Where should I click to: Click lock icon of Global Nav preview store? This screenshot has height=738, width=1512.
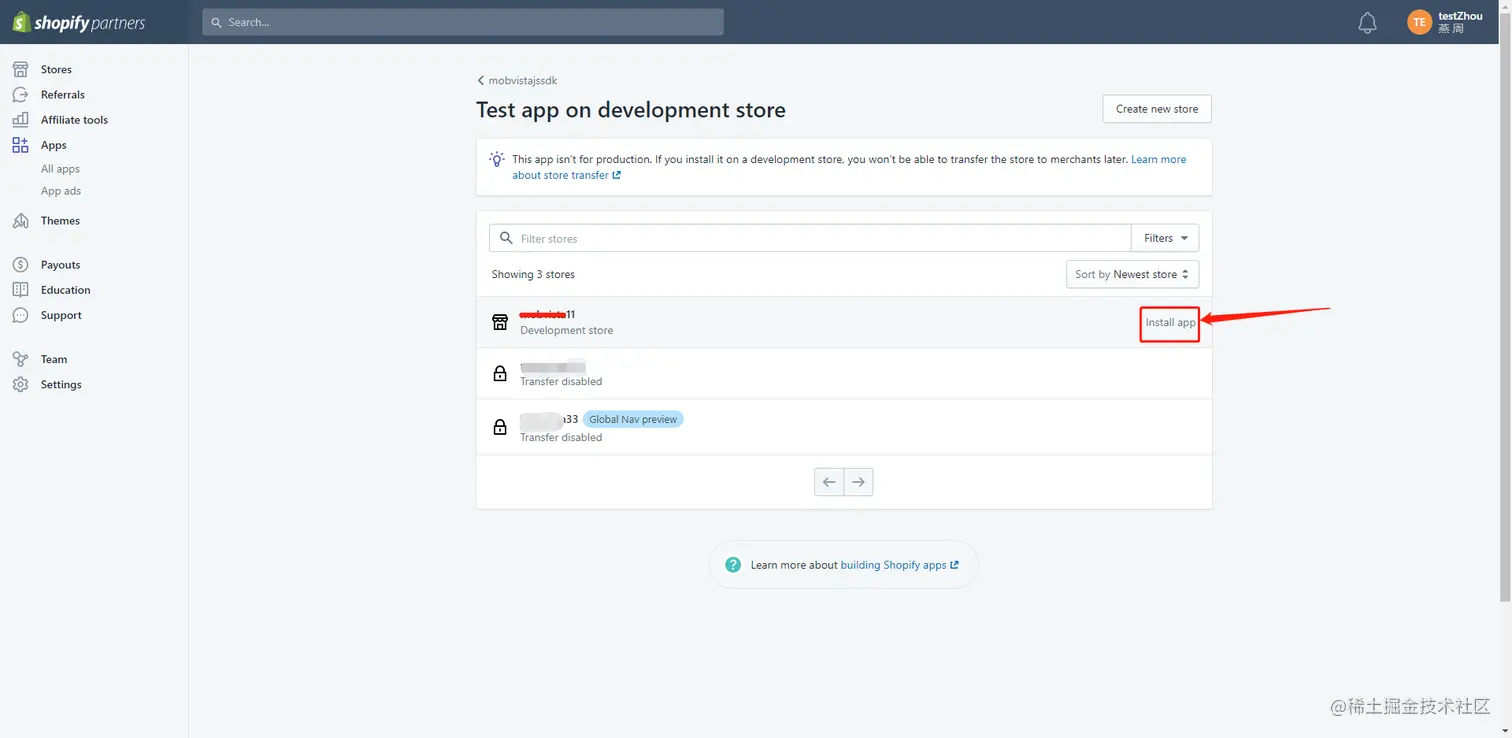[x=500, y=427]
